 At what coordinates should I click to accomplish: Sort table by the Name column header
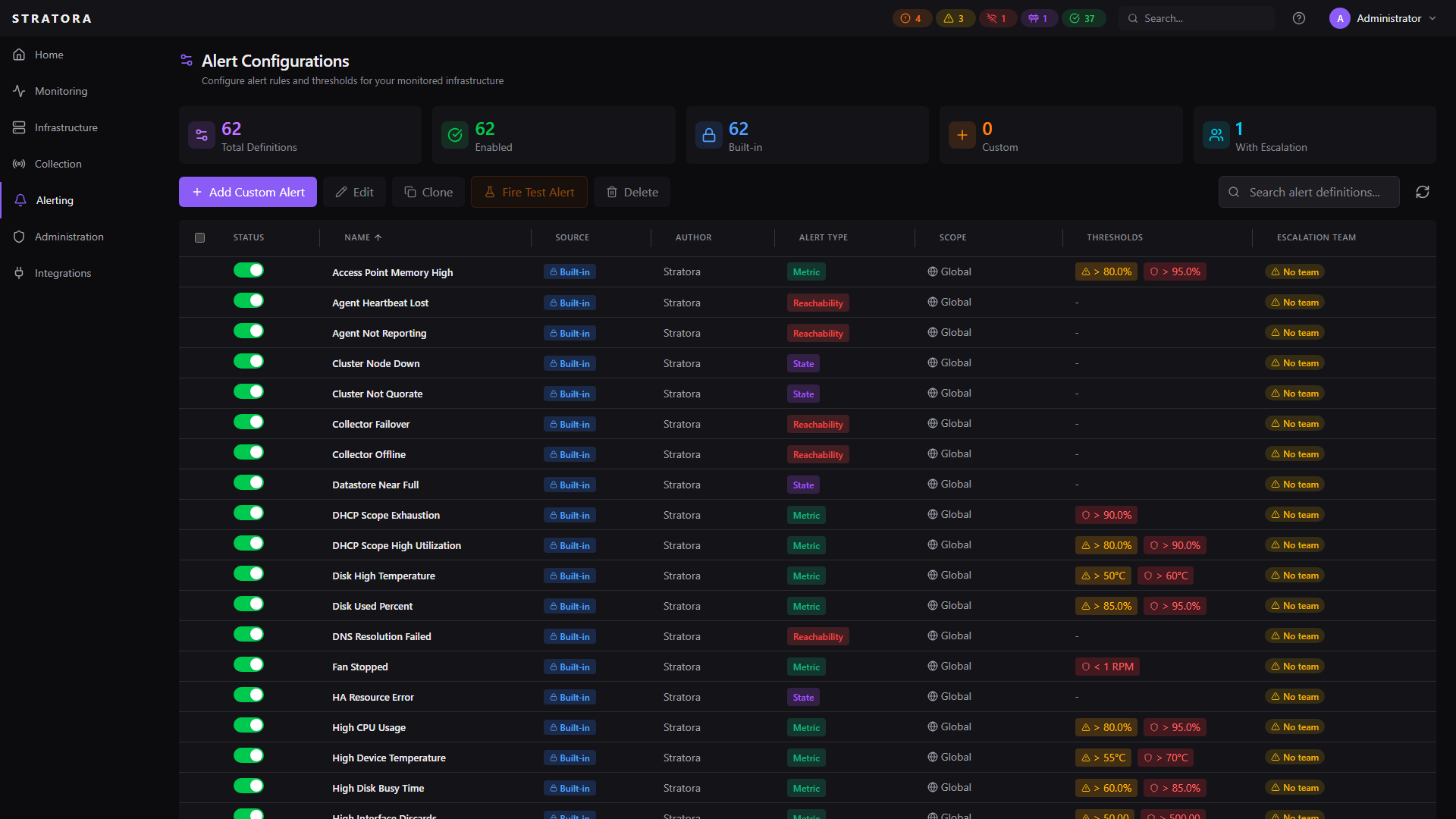(x=362, y=237)
